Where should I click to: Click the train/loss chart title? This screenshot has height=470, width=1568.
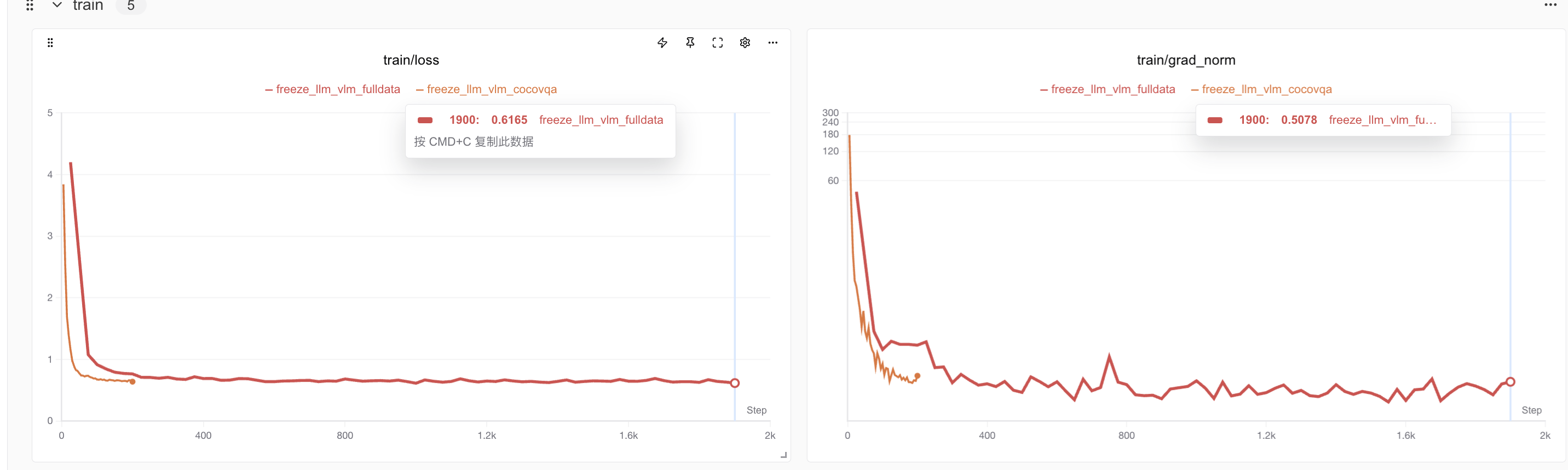(411, 60)
